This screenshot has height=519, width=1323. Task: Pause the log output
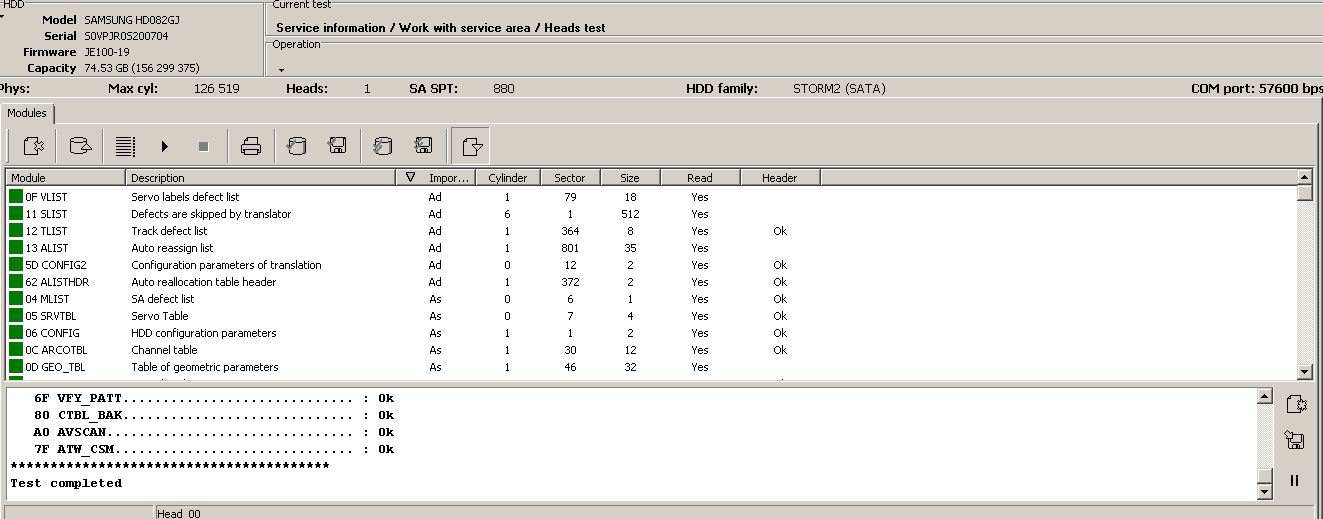[x=1295, y=480]
